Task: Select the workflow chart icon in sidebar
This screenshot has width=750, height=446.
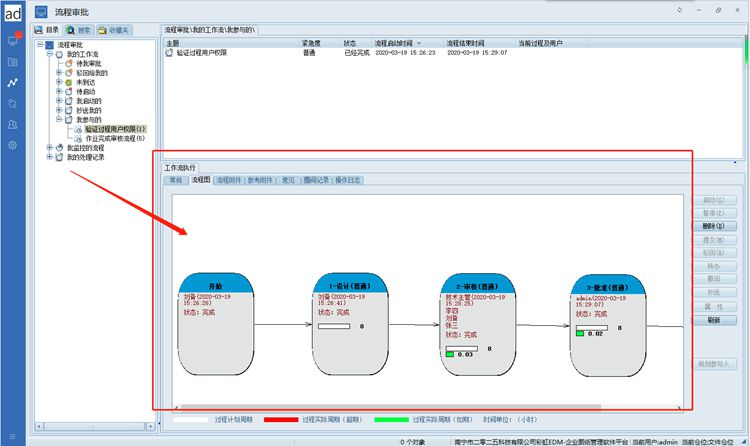Action: 13,82
